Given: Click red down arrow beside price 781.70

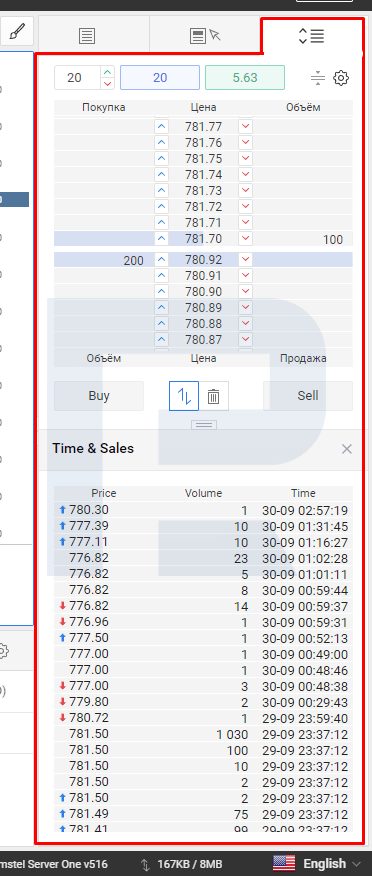Looking at the screenshot, I should point(245,239).
